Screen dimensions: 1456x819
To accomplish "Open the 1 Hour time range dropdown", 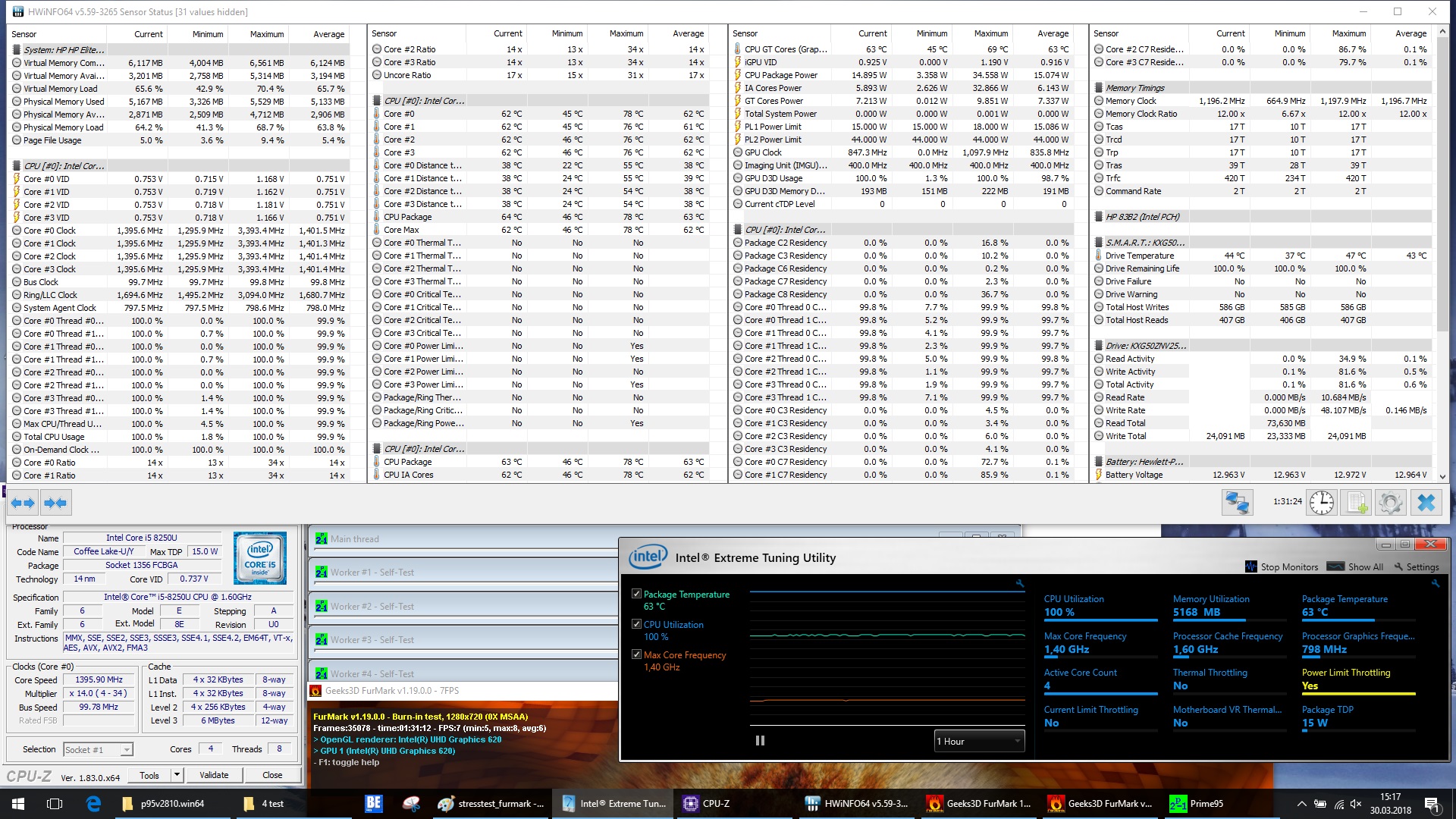I will click(x=978, y=741).
